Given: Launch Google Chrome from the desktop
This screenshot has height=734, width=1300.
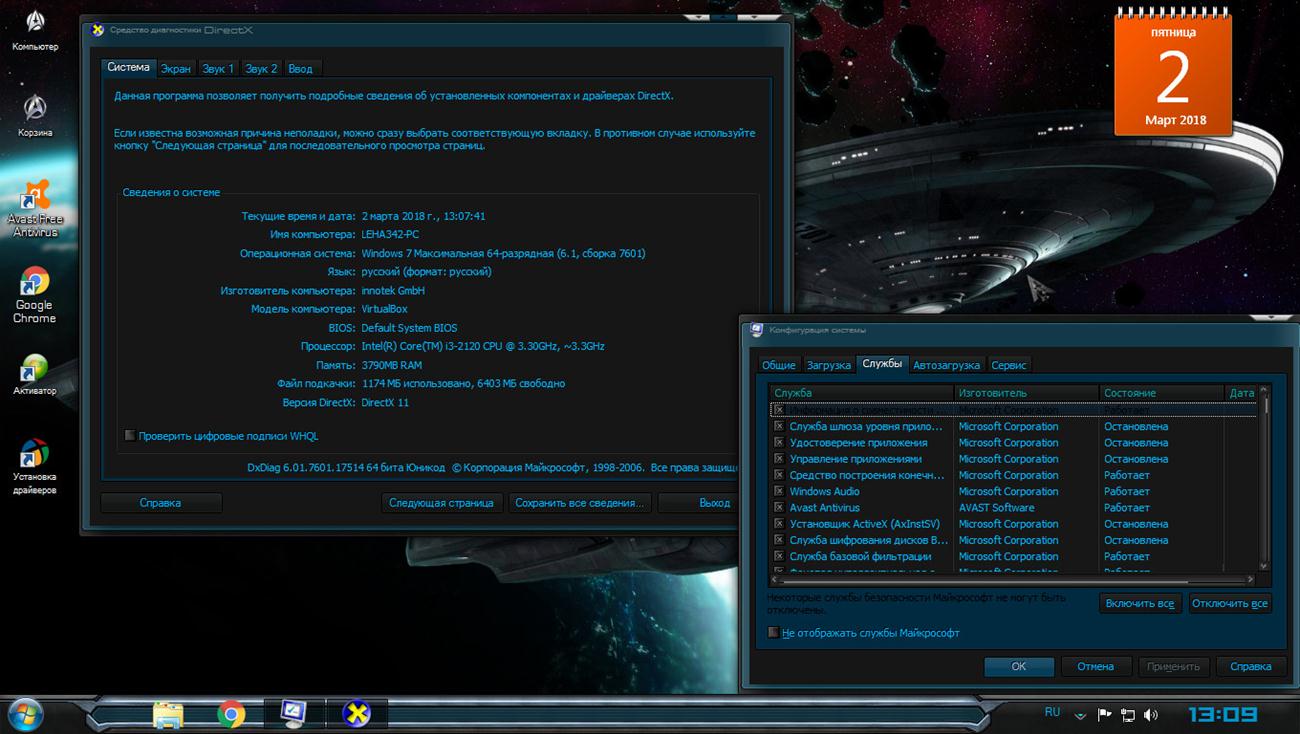Looking at the screenshot, I should tap(34, 295).
